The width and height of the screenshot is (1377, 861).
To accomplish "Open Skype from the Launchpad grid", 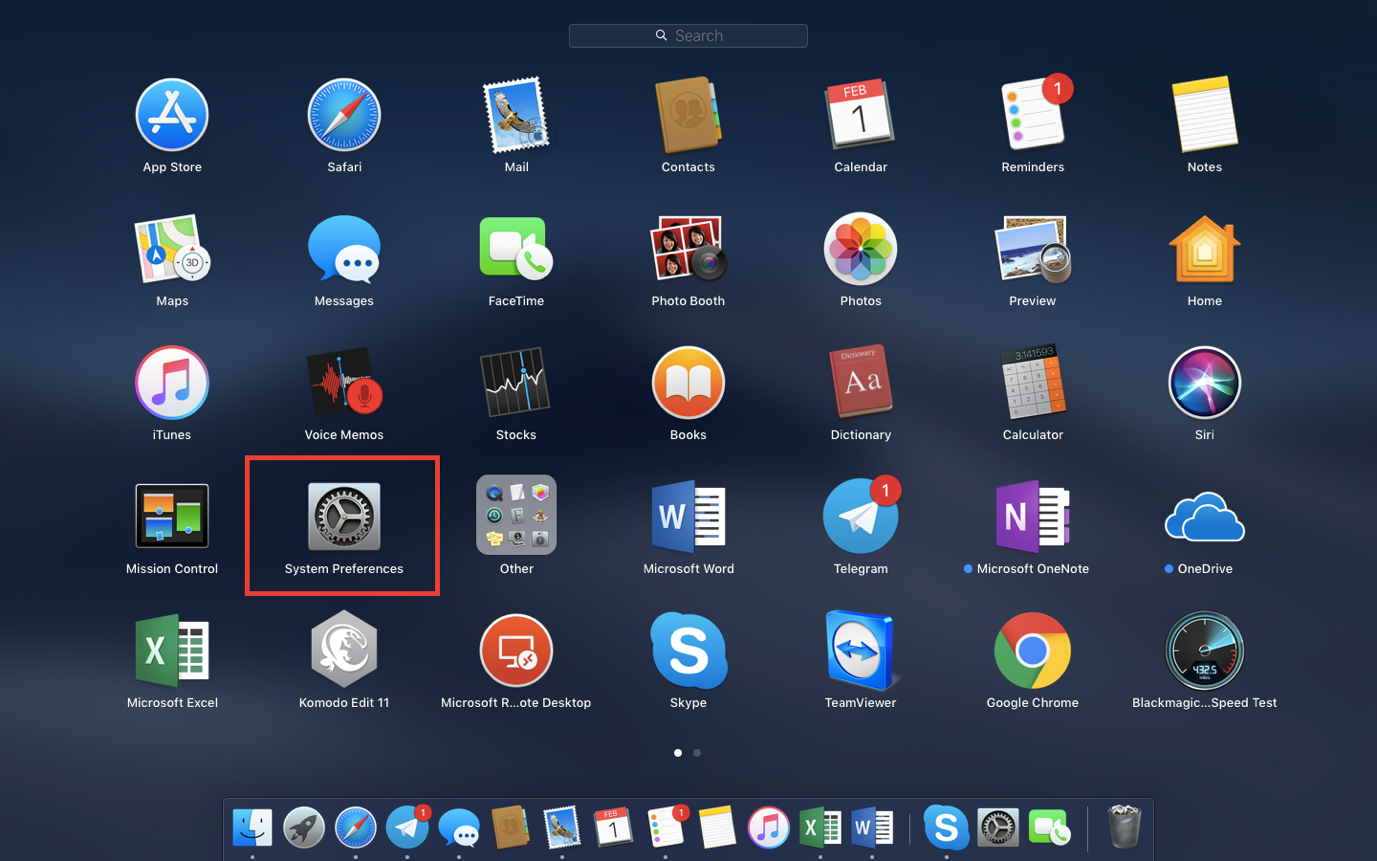I will [688, 650].
